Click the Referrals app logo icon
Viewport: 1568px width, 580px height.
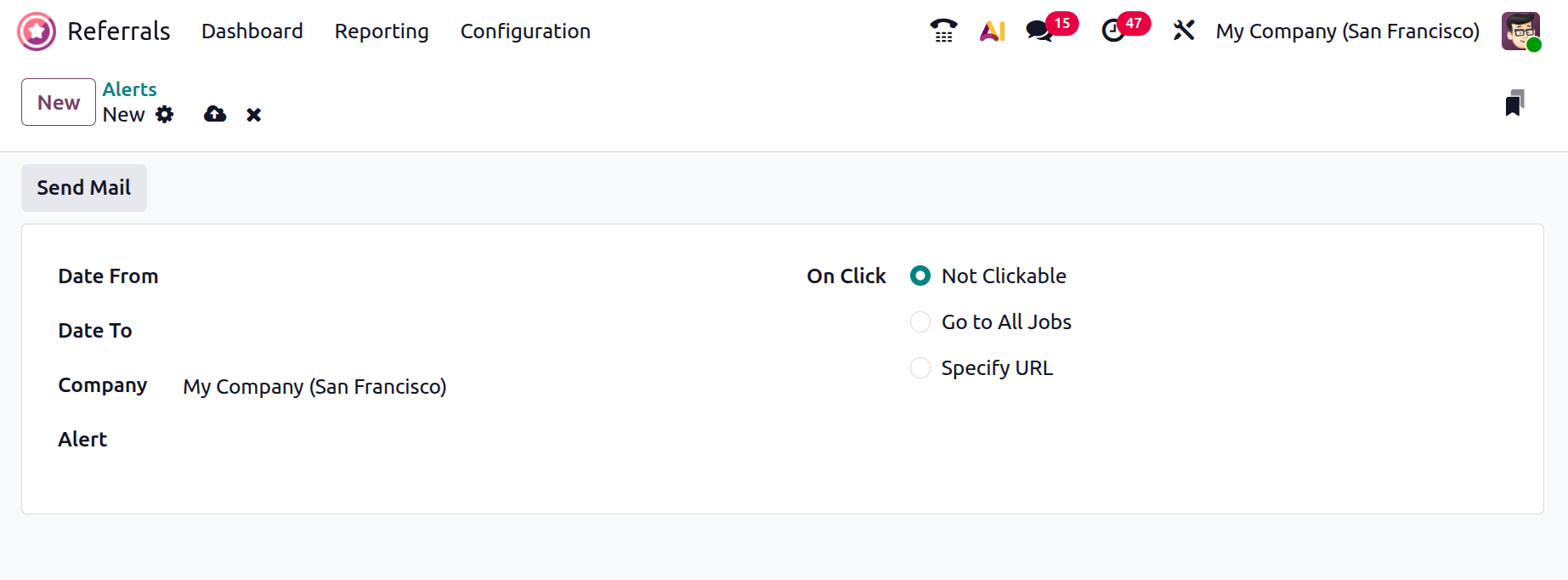click(x=37, y=31)
